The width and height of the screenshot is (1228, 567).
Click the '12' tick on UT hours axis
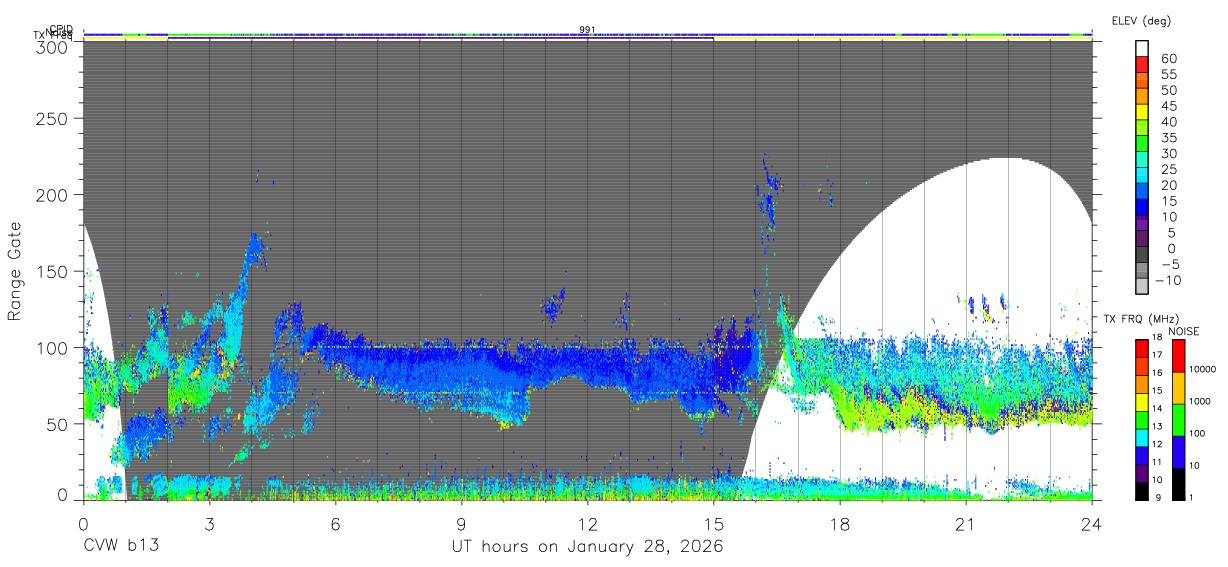point(587,523)
